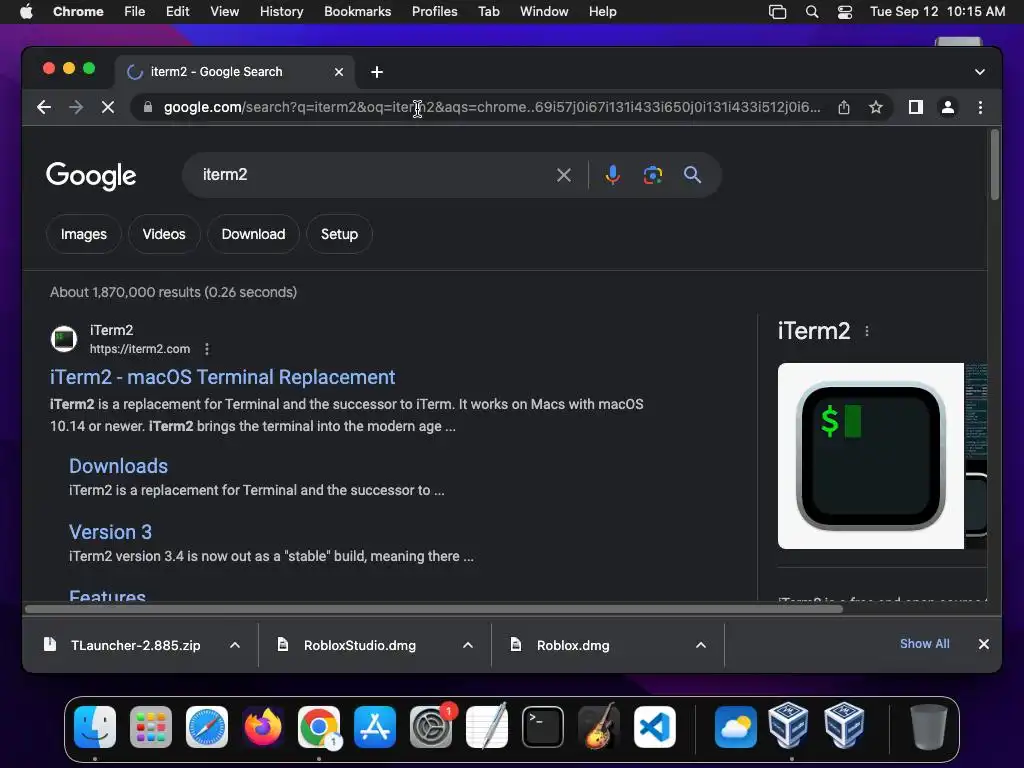Select the Download filter chip
The height and width of the screenshot is (768, 1024).
click(253, 234)
